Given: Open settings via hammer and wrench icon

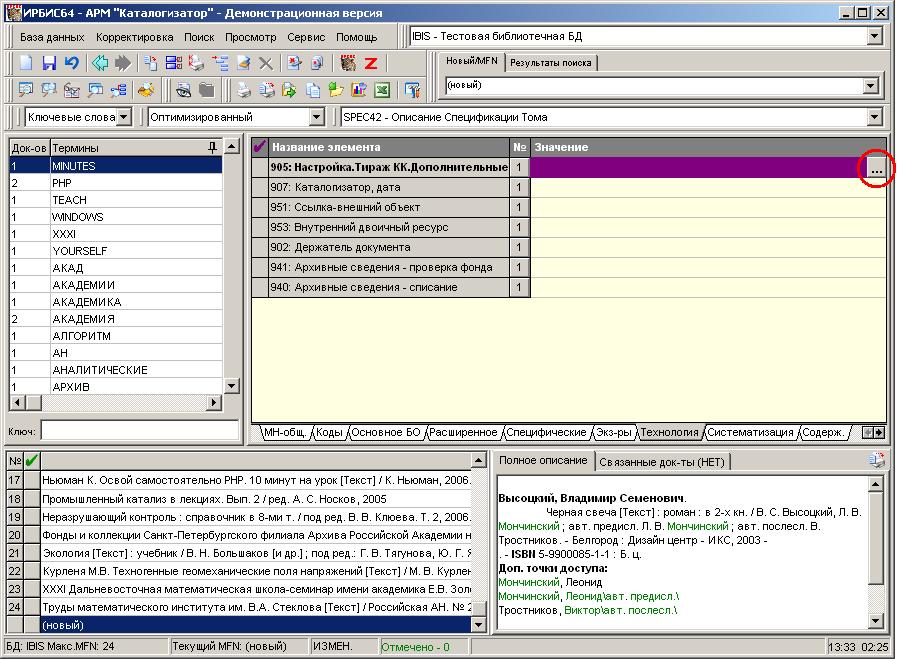Looking at the screenshot, I should 412,90.
